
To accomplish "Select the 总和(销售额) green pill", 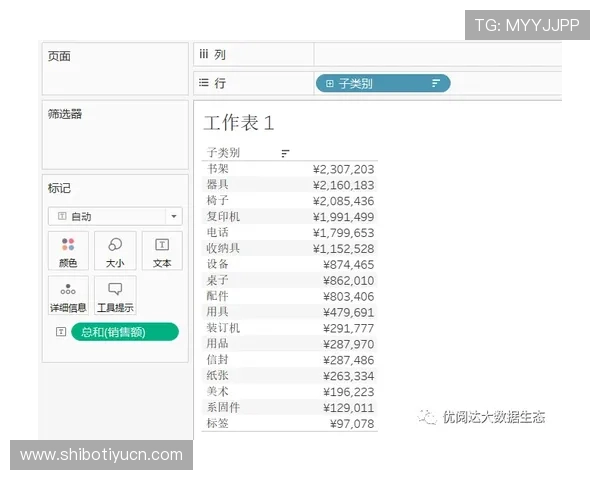I will pos(125,332).
